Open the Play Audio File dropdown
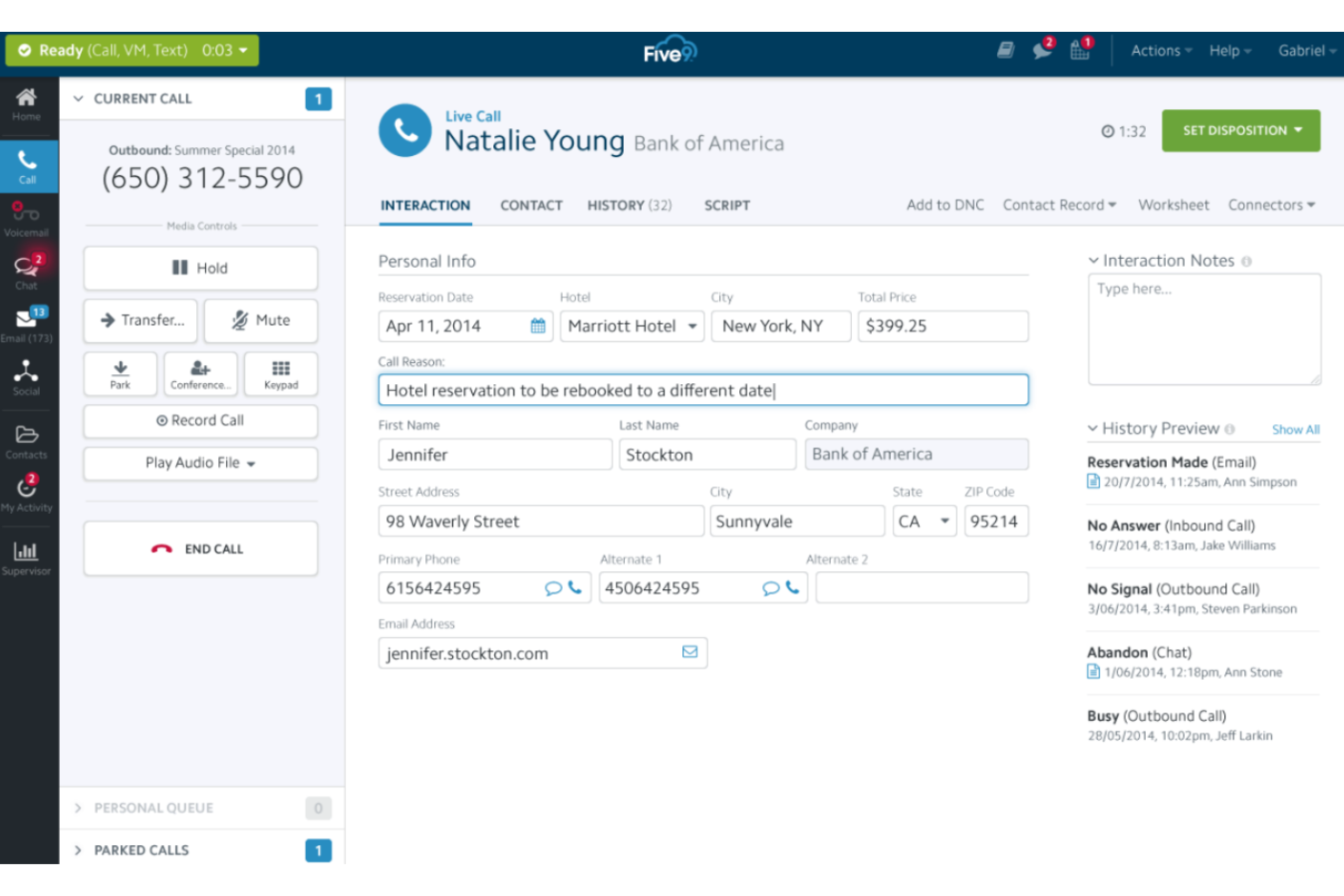This screenshot has height=896, width=1344. point(199,463)
